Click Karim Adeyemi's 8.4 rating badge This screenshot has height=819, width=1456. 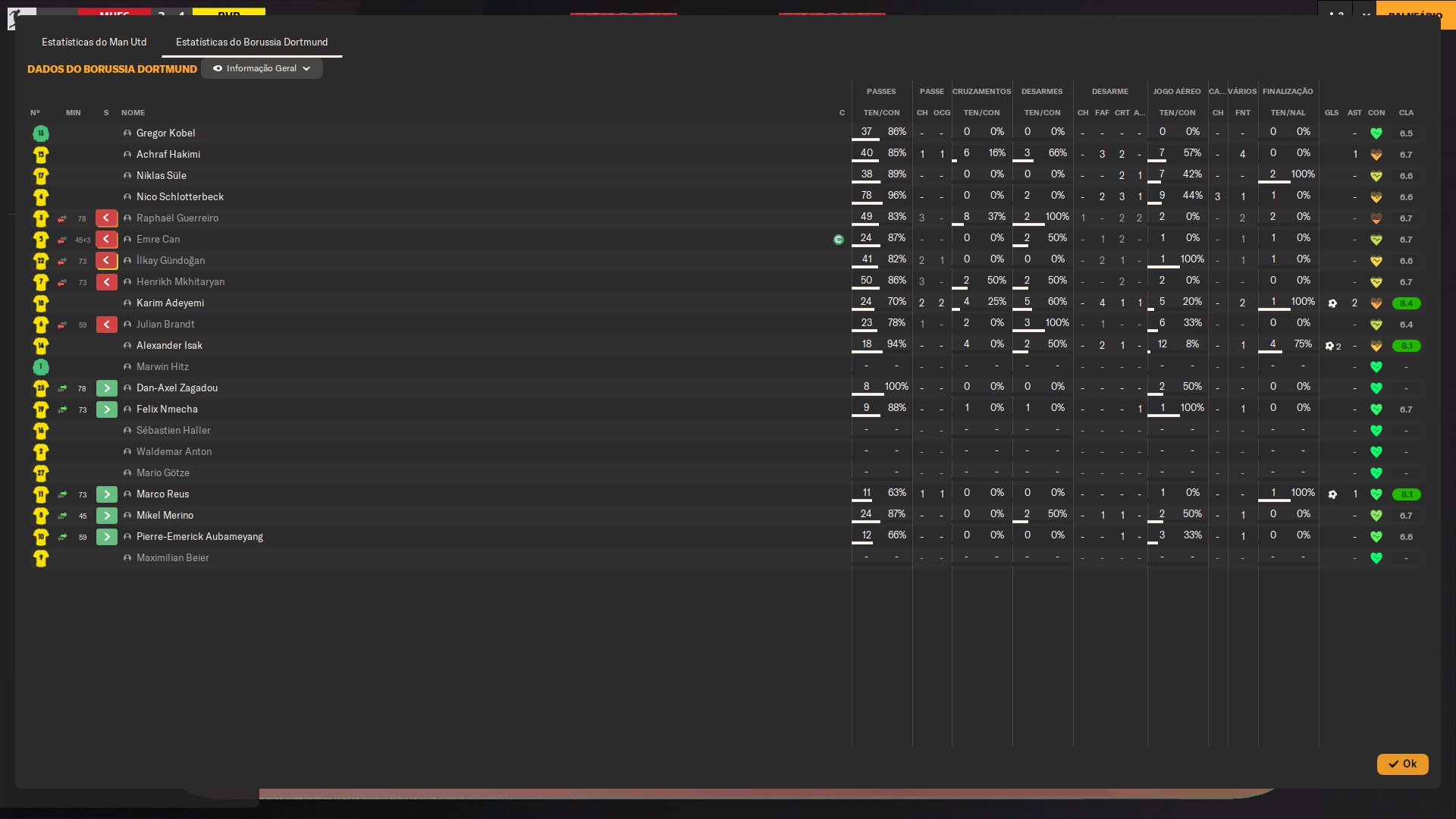pyautogui.click(x=1406, y=303)
